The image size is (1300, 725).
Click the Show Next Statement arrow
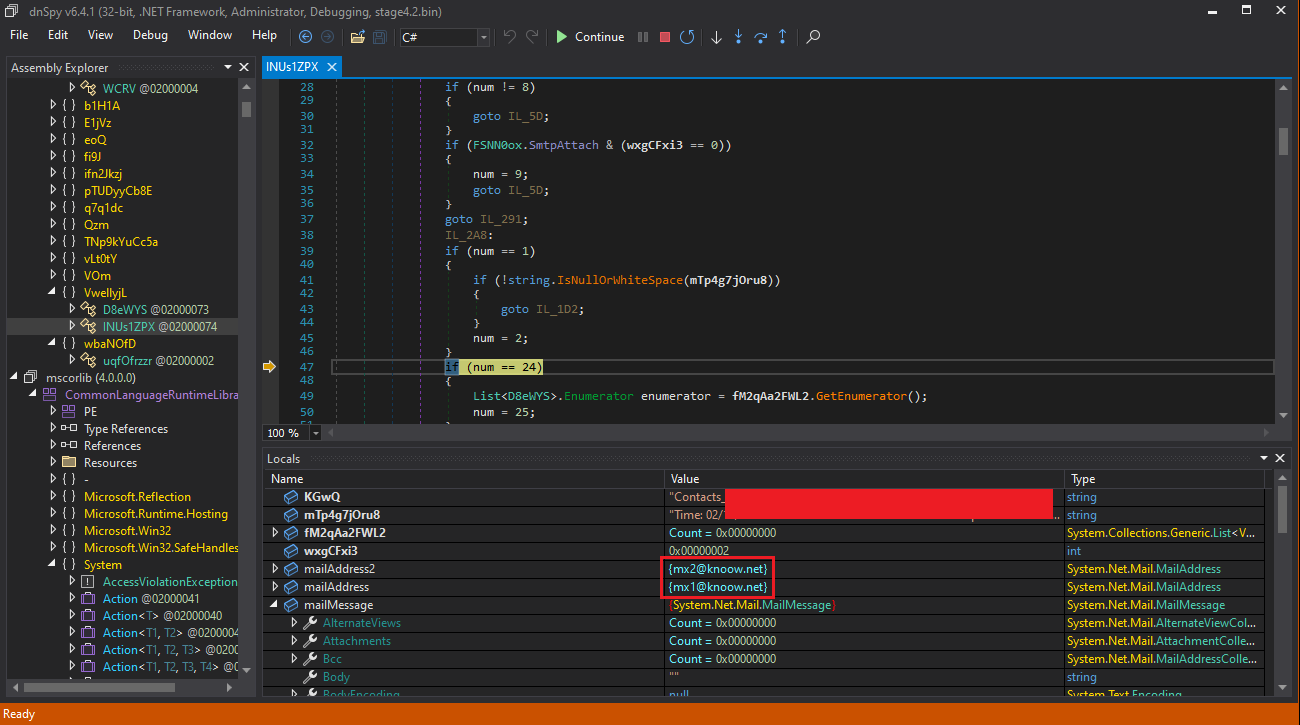[x=716, y=37]
